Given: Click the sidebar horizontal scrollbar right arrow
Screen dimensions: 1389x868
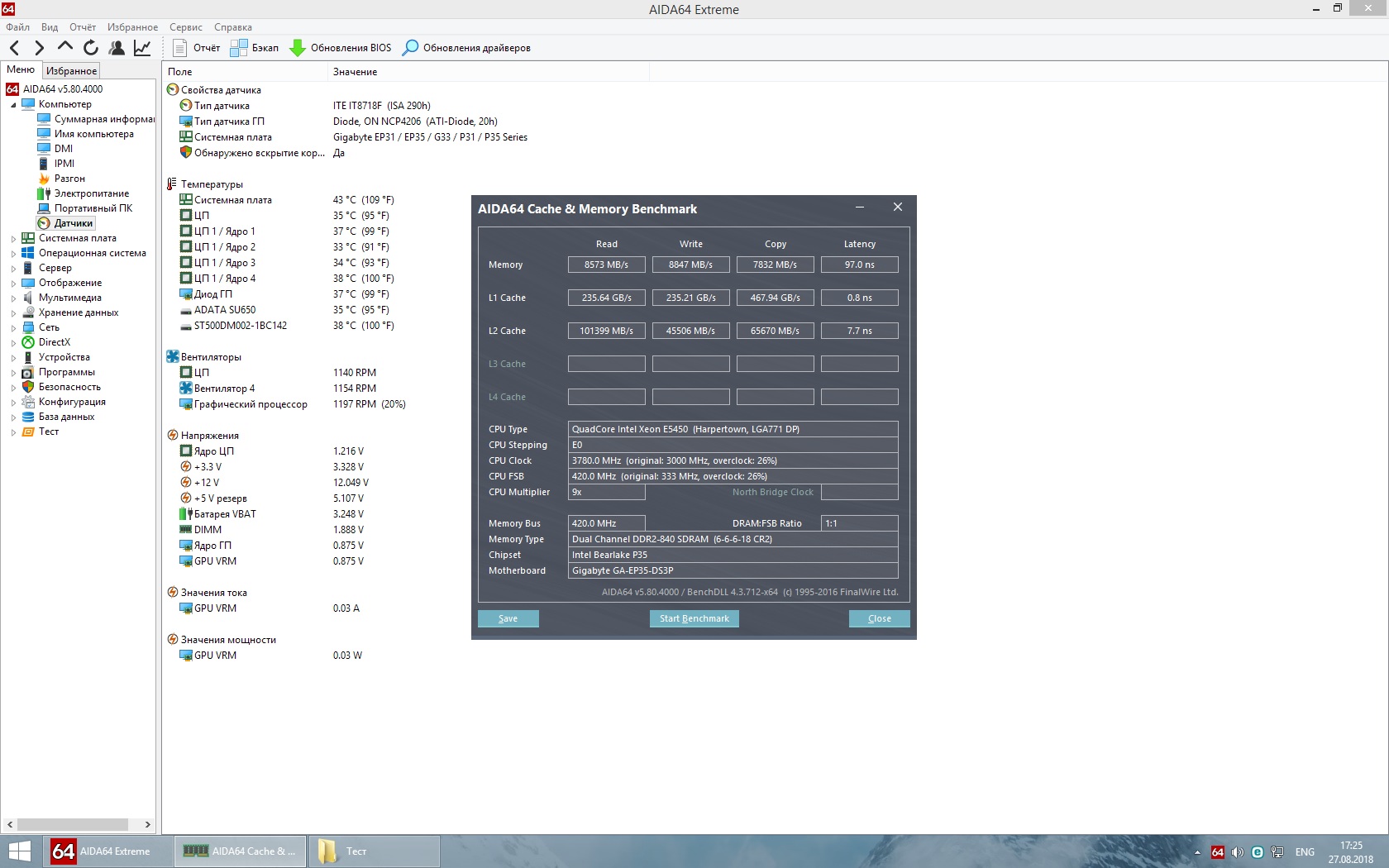Looking at the screenshot, I should point(148,824).
